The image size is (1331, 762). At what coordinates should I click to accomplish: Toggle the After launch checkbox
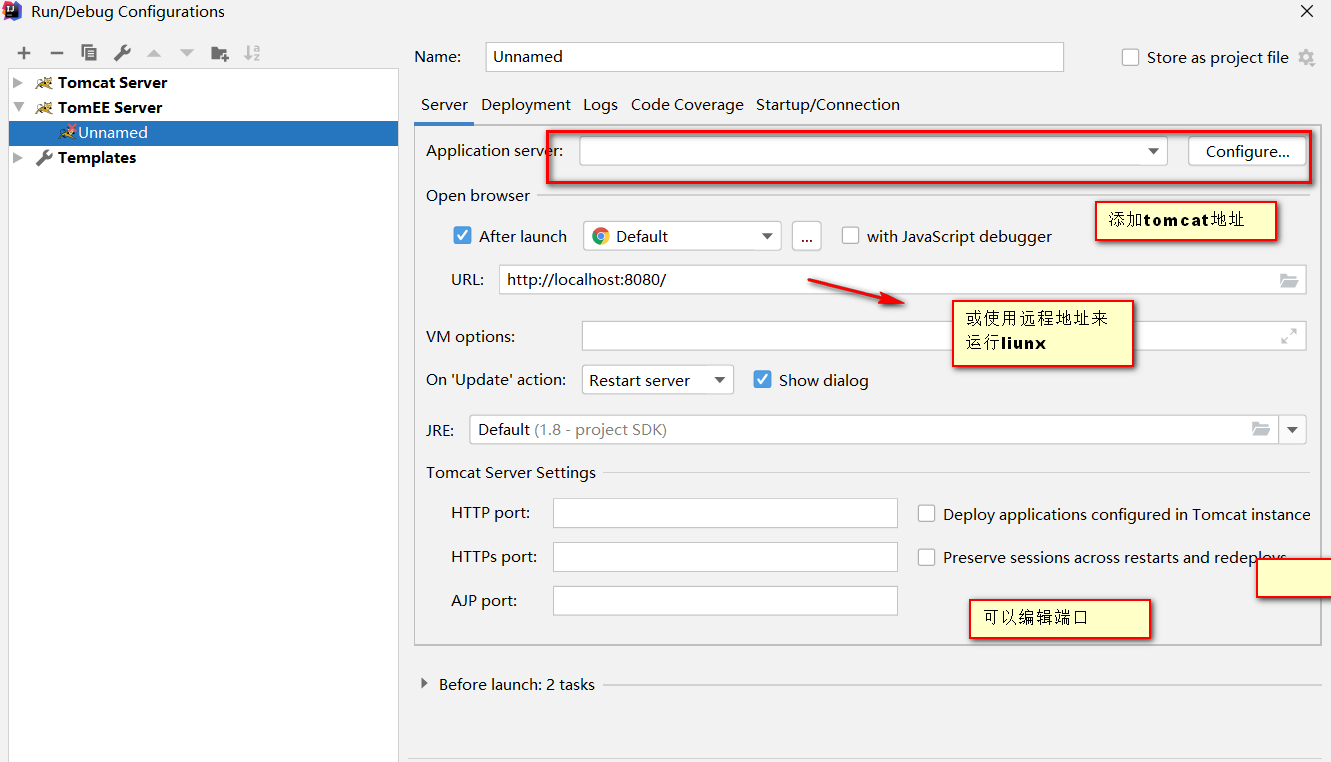pos(462,236)
